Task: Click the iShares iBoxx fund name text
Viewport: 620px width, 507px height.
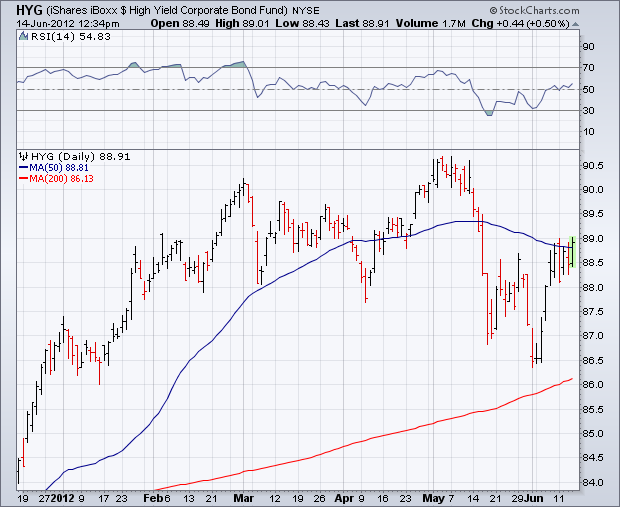Action: click(167, 10)
